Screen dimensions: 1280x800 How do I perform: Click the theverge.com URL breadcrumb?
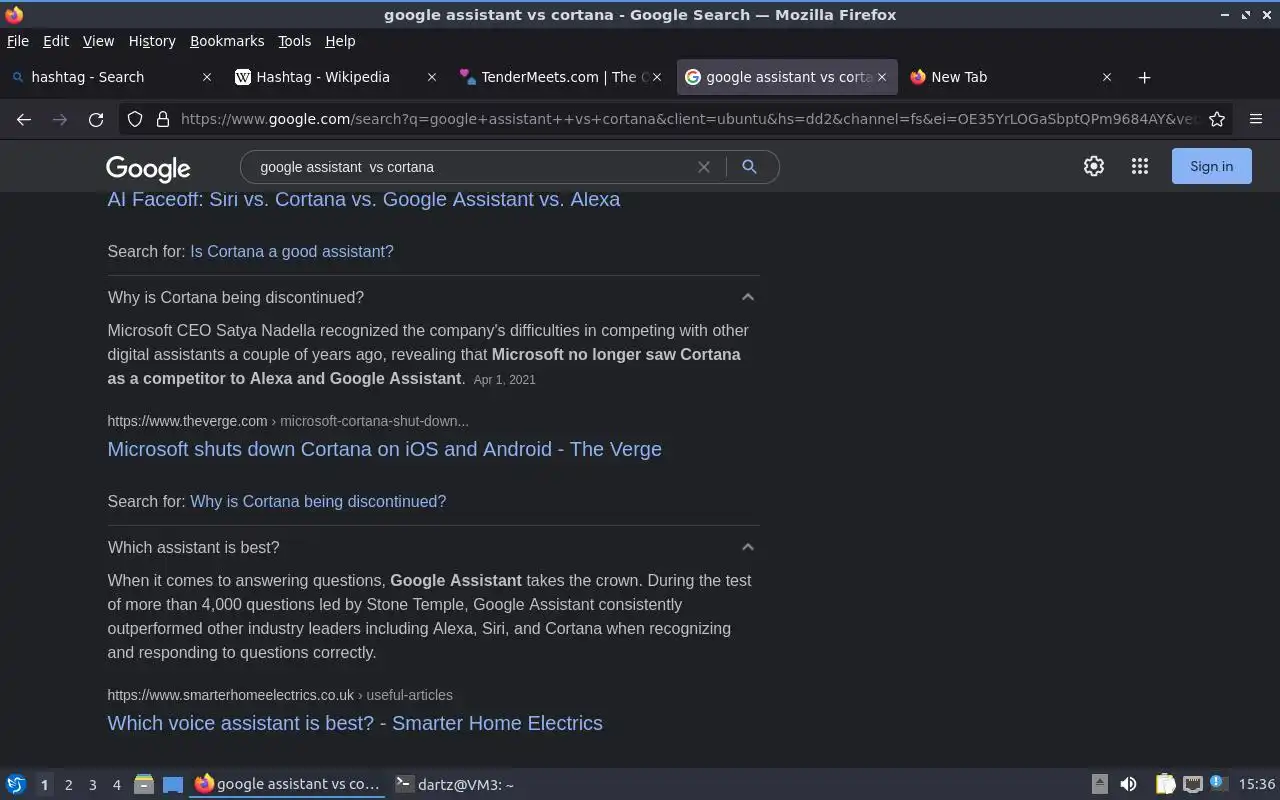click(x=288, y=421)
